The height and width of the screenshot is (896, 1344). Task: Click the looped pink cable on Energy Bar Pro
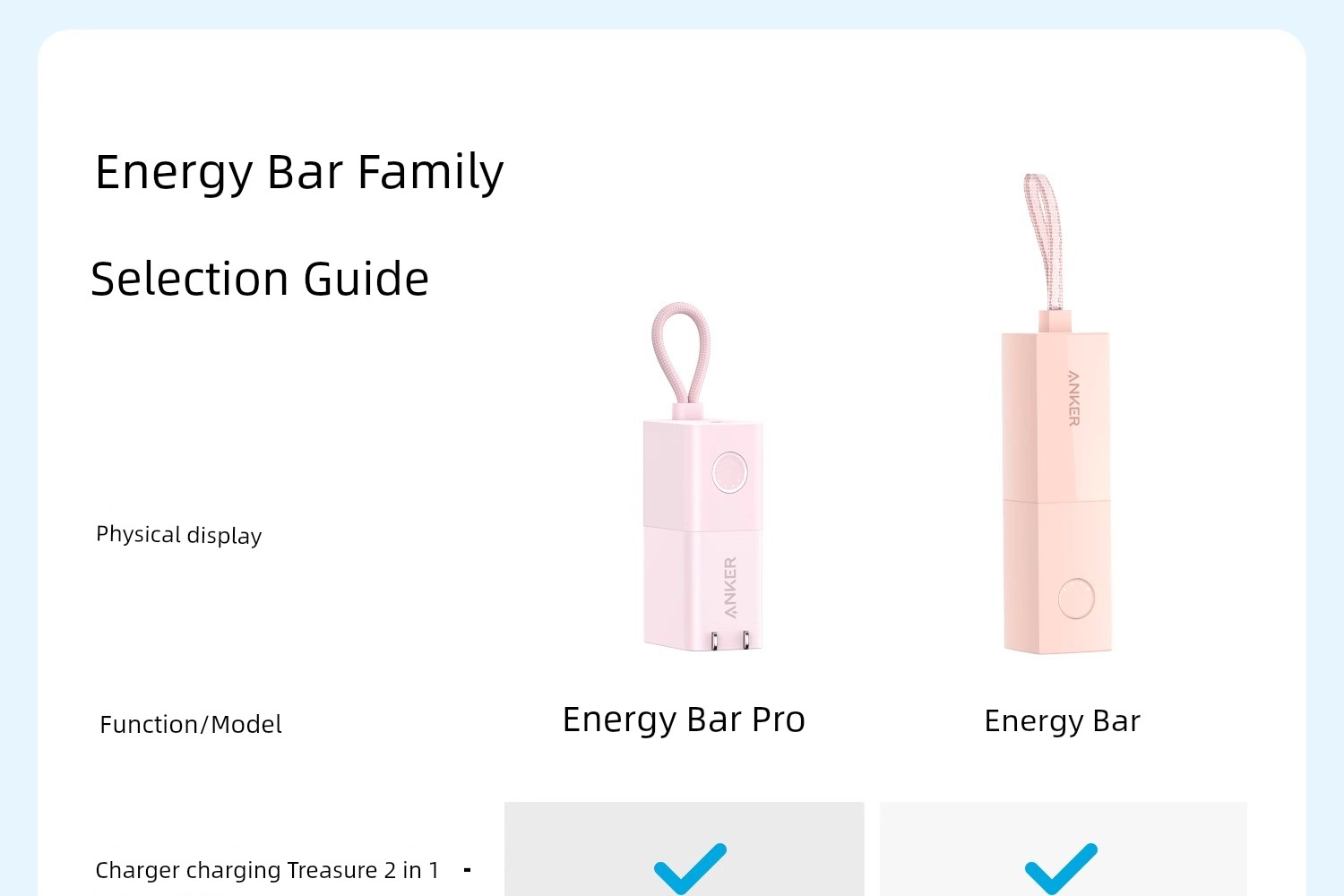point(682,355)
